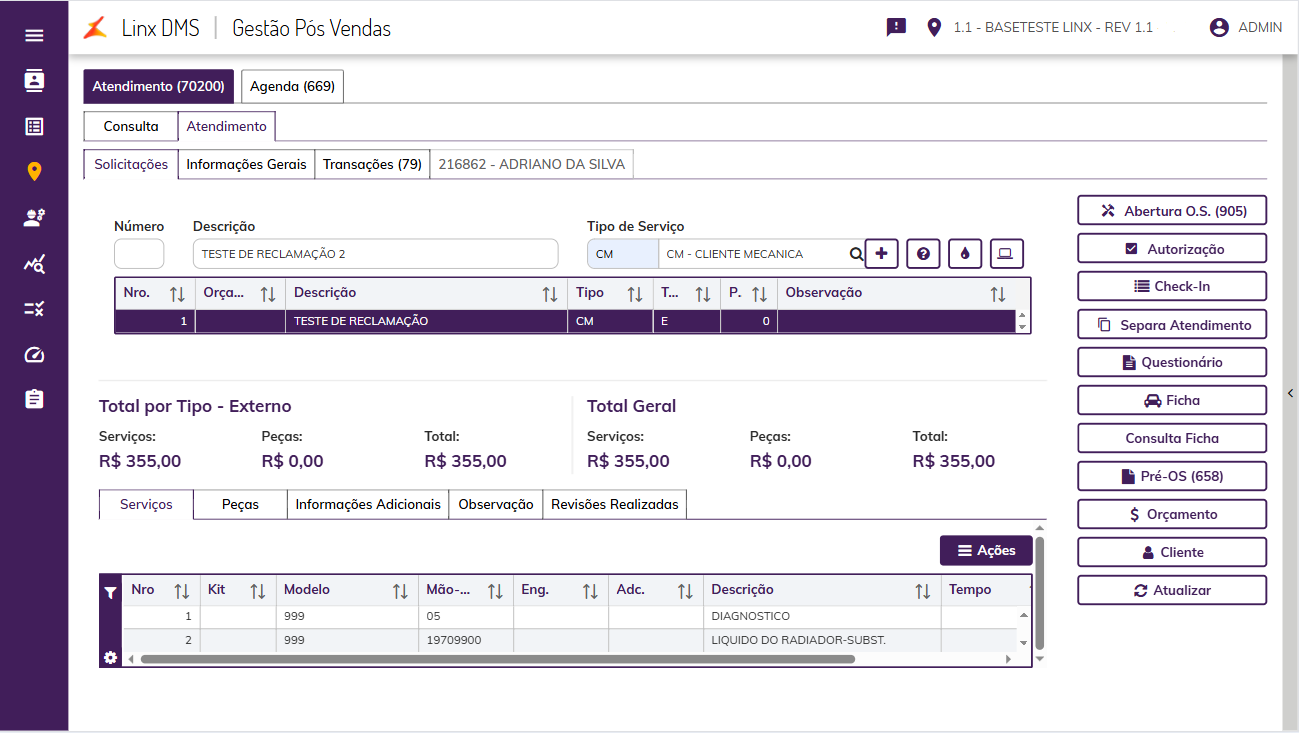1299x733 pixels.
Task: Click the Autorização button
Action: coord(1172,249)
